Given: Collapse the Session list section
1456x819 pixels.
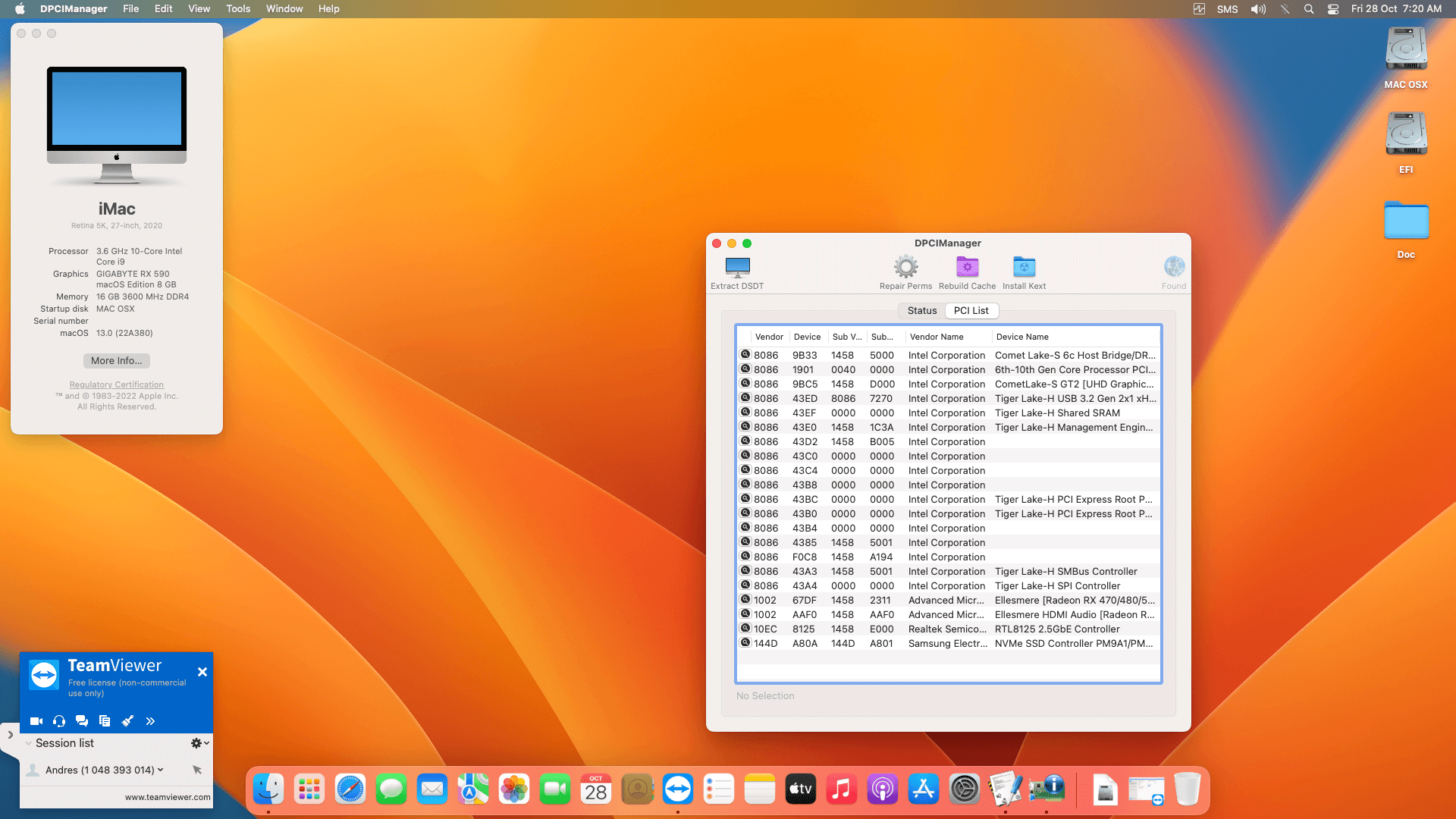Looking at the screenshot, I should click(x=29, y=743).
